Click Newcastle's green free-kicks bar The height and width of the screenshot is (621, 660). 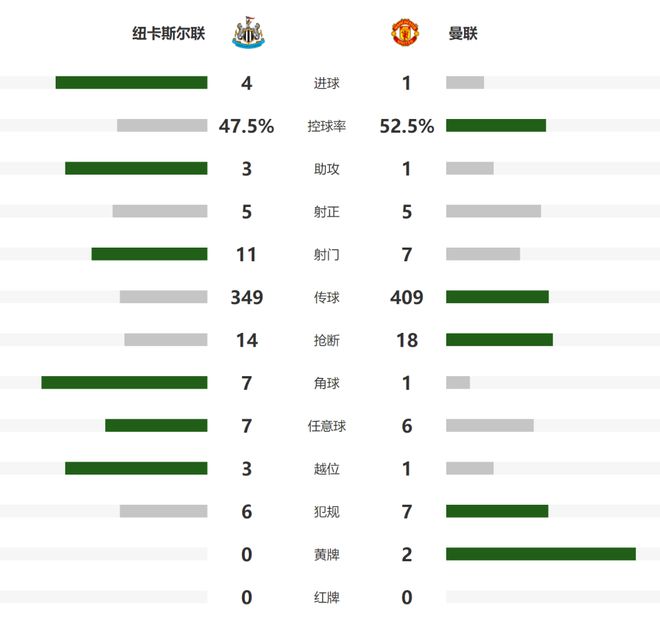pos(156,426)
